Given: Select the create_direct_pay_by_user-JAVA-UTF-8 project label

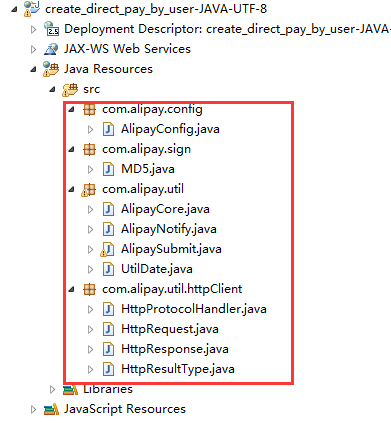Looking at the screenshot, I should click(156, 9).
